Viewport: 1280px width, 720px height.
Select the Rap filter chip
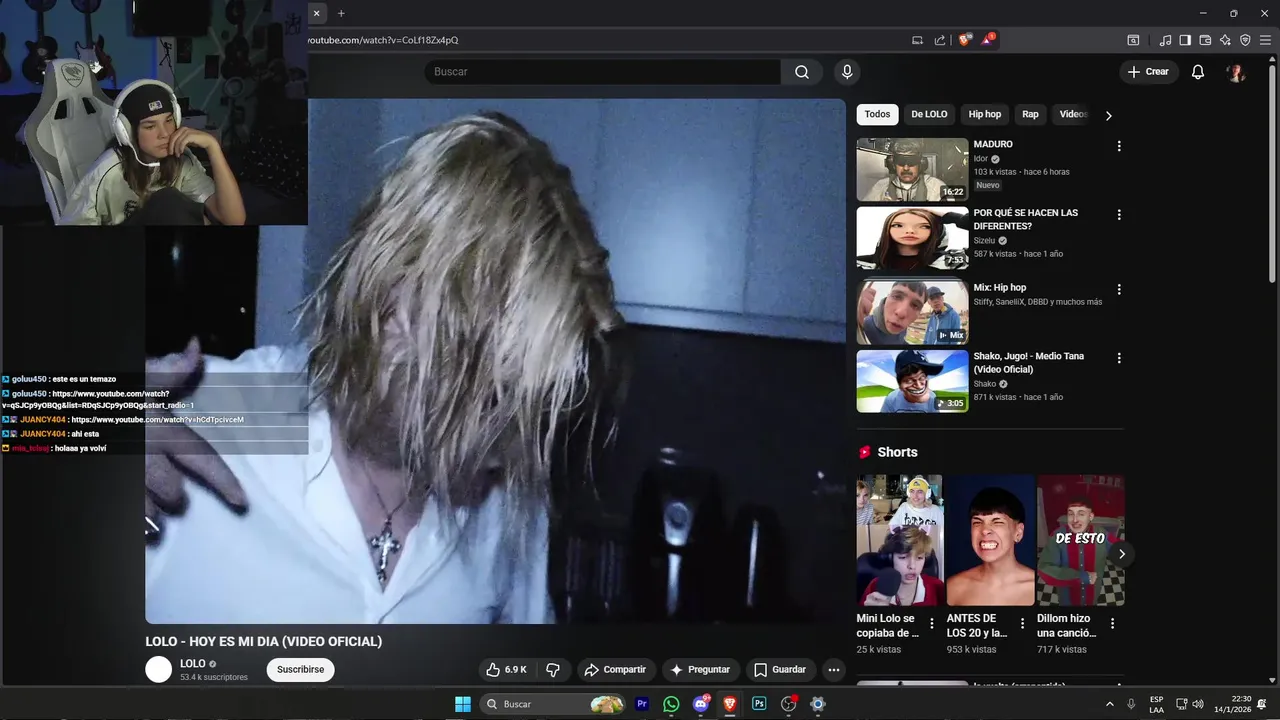click(1030, 114)
